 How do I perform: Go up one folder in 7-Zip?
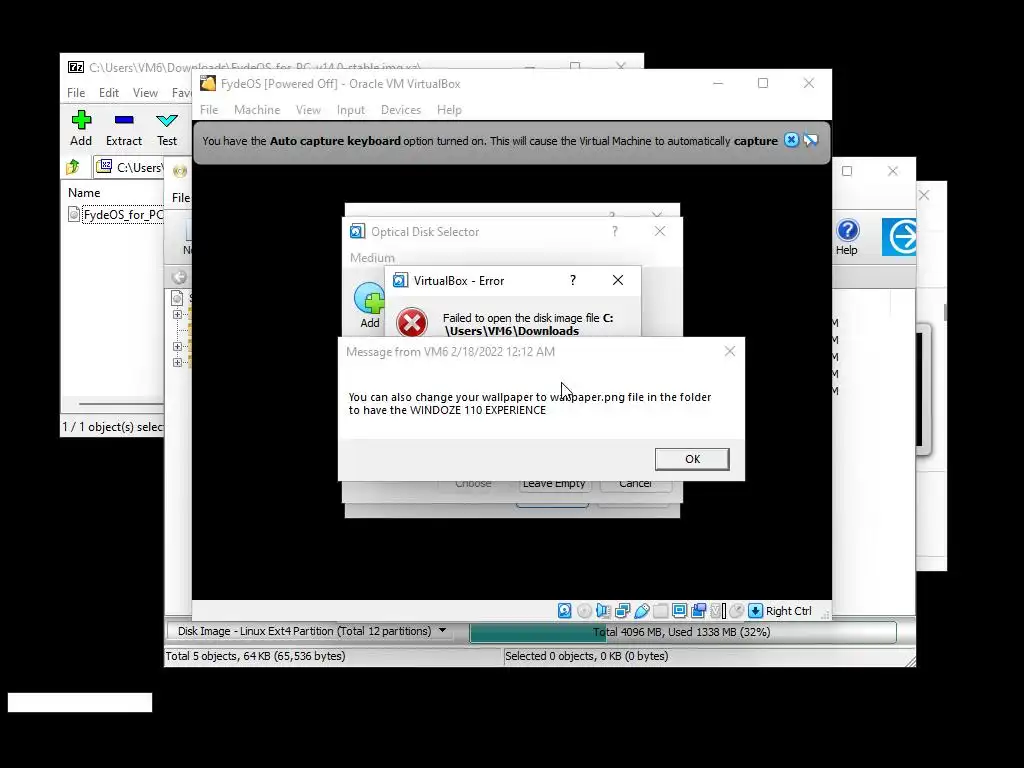point(72,167)
